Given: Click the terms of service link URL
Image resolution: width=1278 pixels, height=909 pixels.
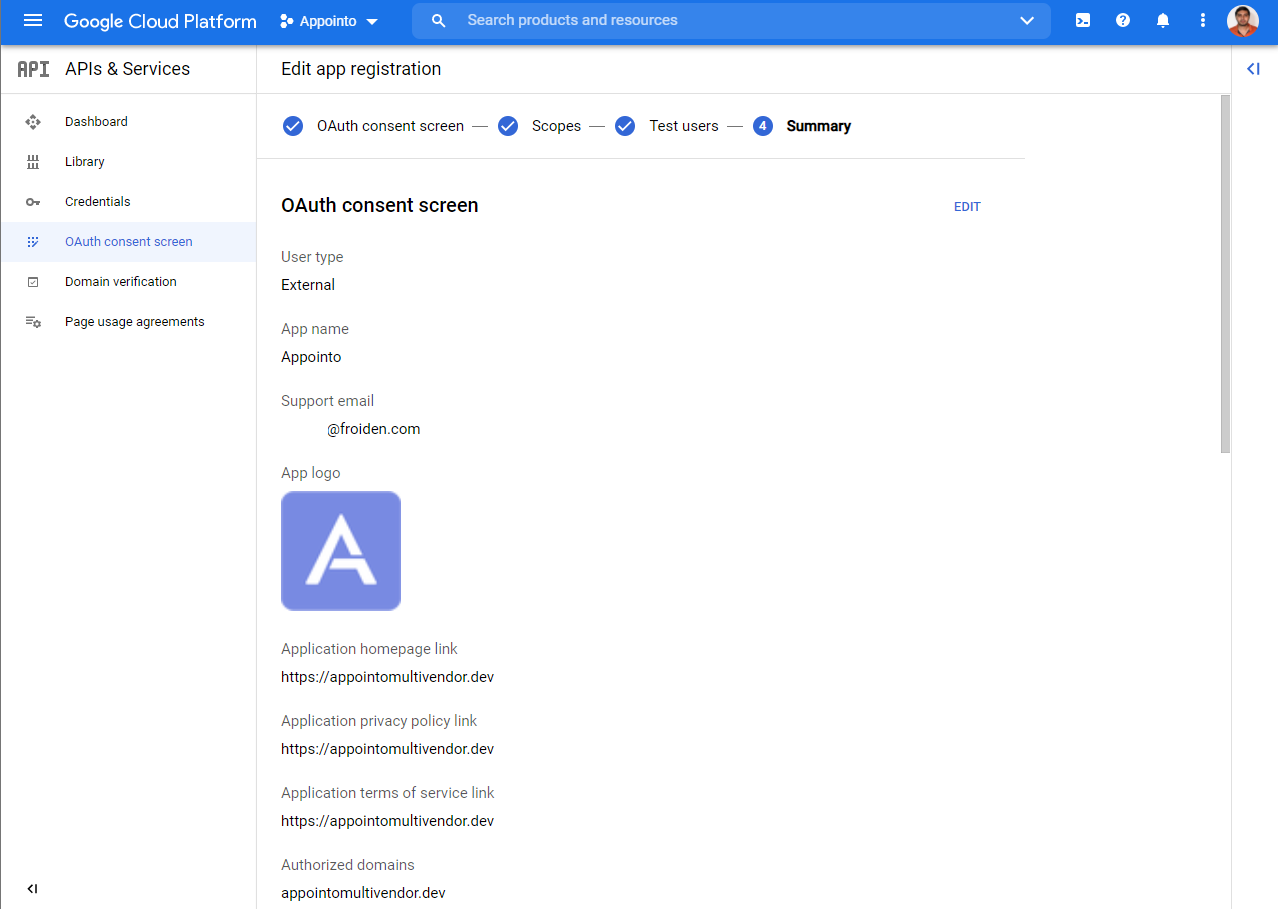Looking at the screenshot, I should coord(387,821).
